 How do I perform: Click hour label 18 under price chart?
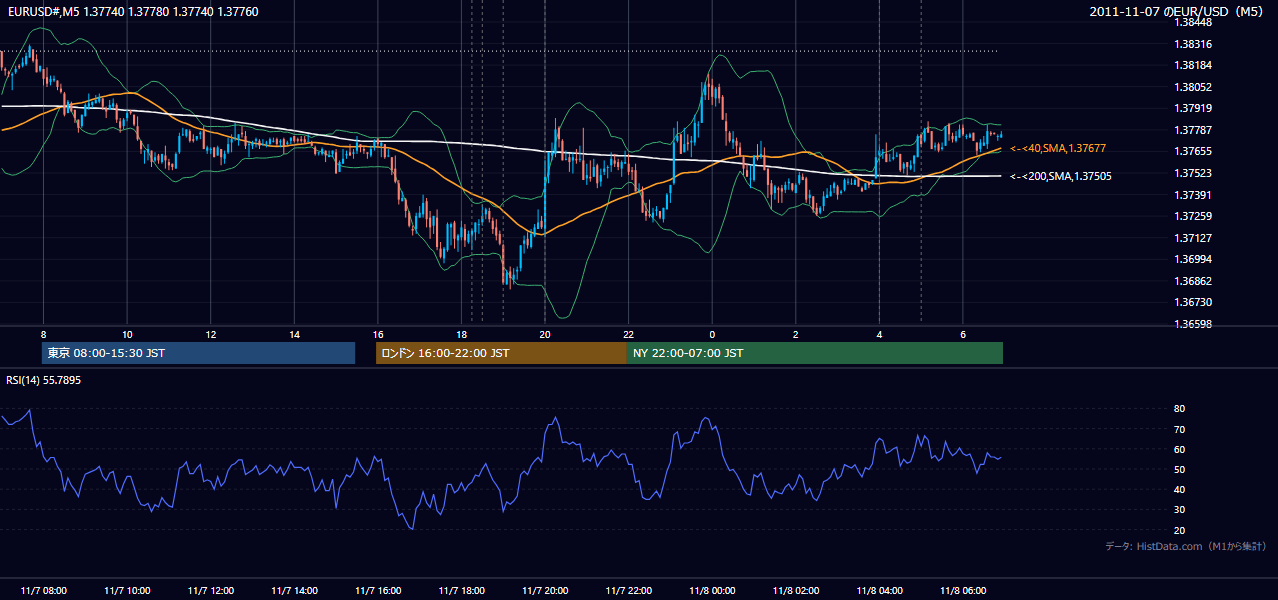tap(461, 334)
